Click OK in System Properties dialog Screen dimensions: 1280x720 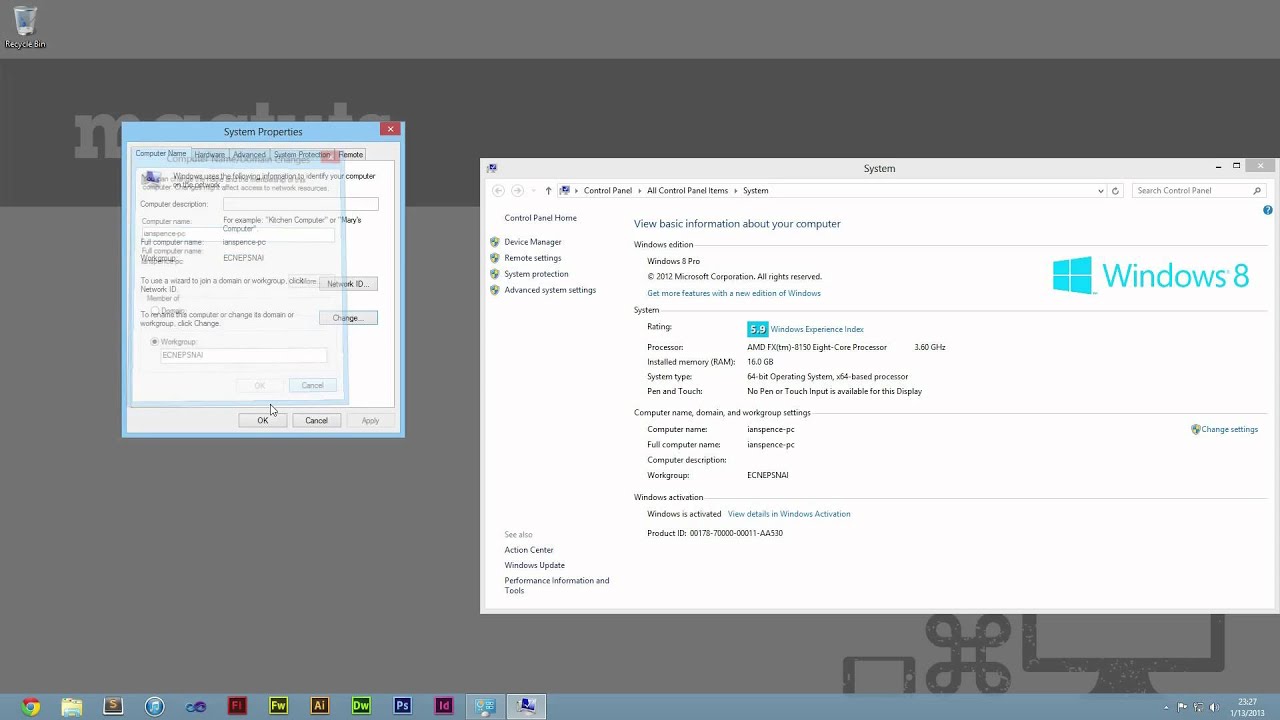pyautogui.click(x=263, y=420)
